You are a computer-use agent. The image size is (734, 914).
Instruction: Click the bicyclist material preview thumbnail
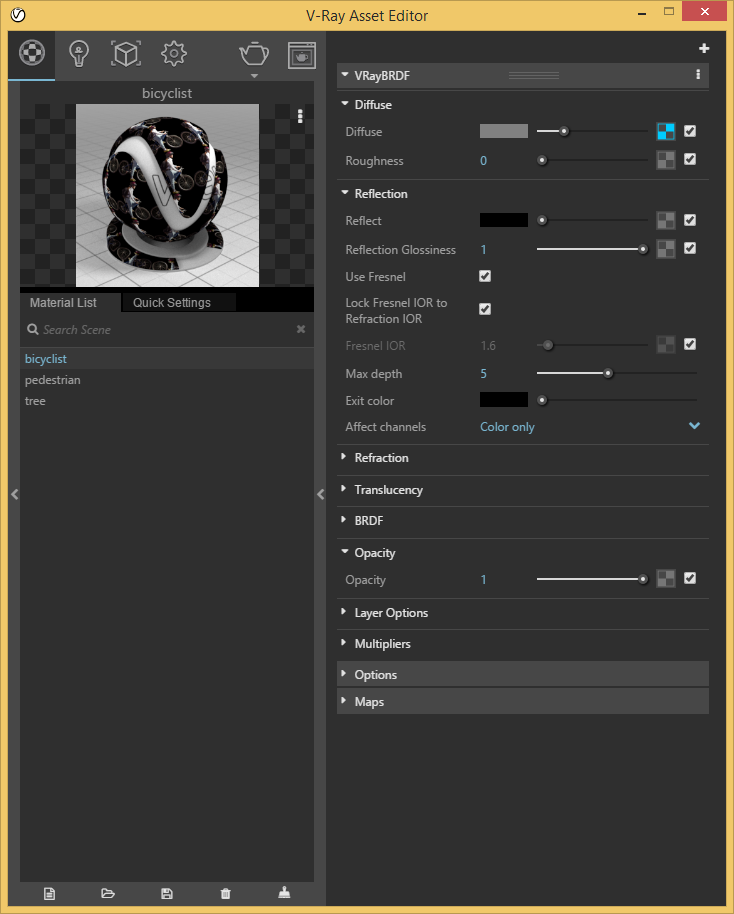click(167, 195)
